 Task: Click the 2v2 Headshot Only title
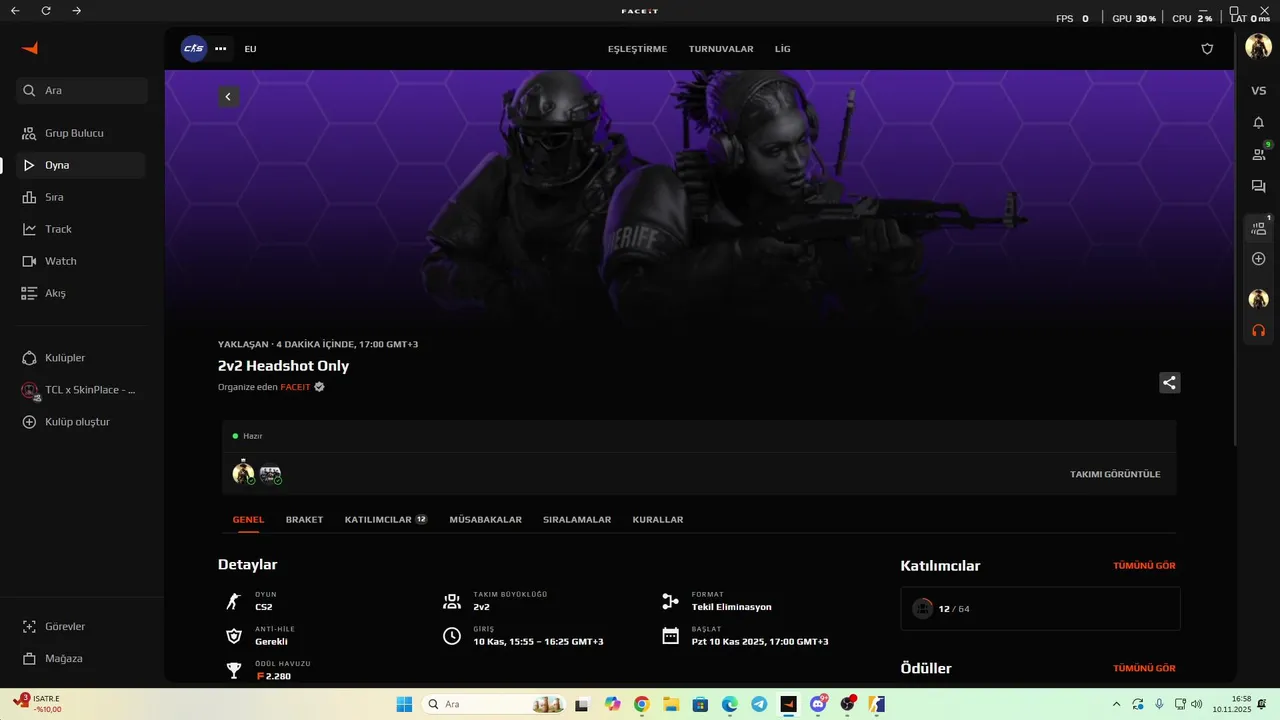click(x=283, y=366)
